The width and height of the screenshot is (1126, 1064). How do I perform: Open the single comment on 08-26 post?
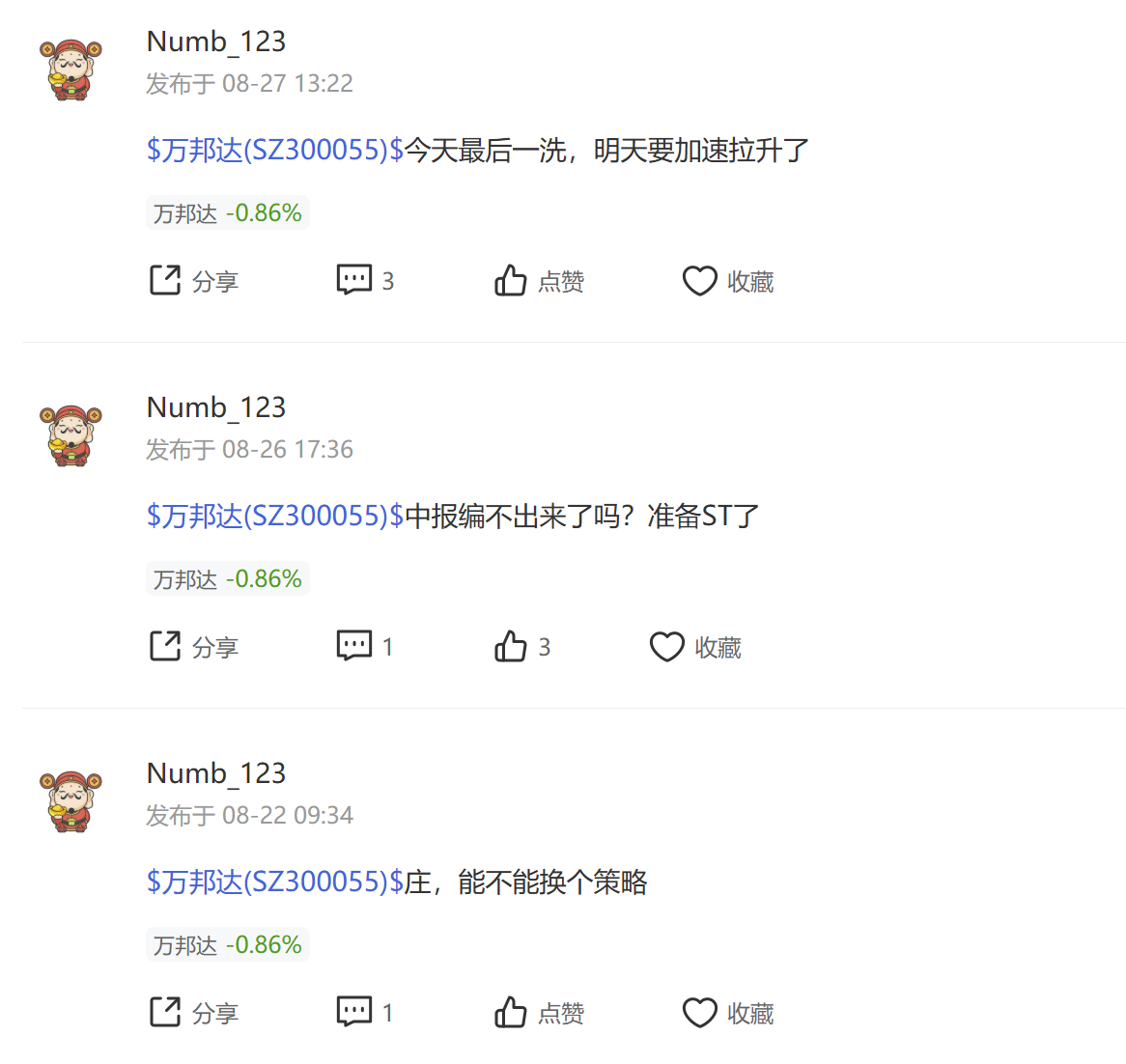(365, 647)
